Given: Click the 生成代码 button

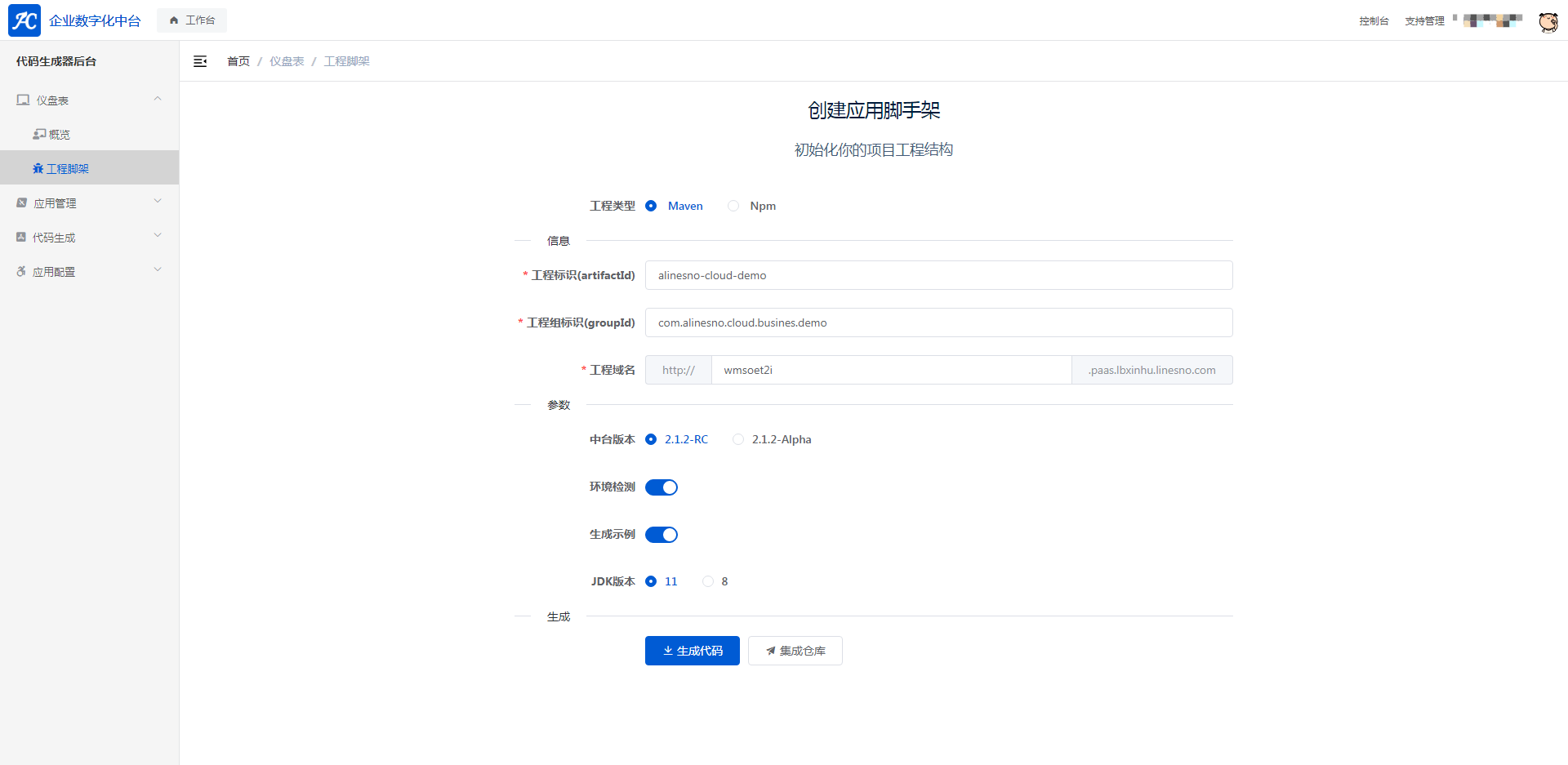Looking at the screenshot, I should (x=692, y=651).
